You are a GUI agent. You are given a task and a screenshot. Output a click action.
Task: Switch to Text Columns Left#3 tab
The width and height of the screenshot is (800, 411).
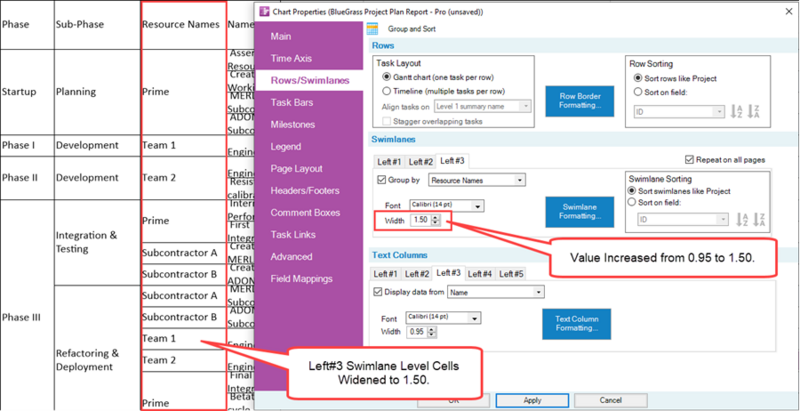(449, 273)
